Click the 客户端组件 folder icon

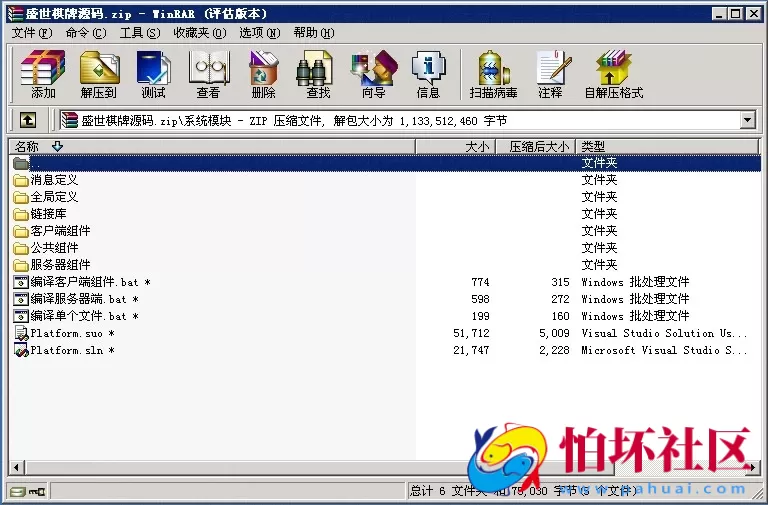click(x=21, y=231)
